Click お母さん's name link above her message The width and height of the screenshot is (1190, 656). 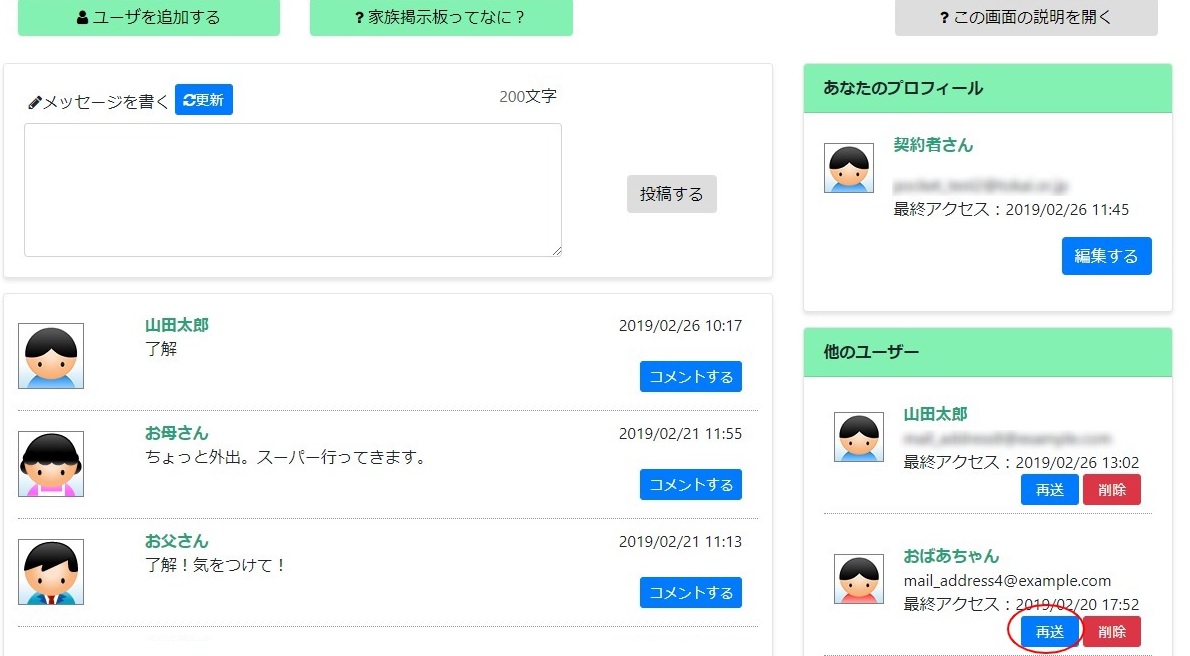click(175, 433)
